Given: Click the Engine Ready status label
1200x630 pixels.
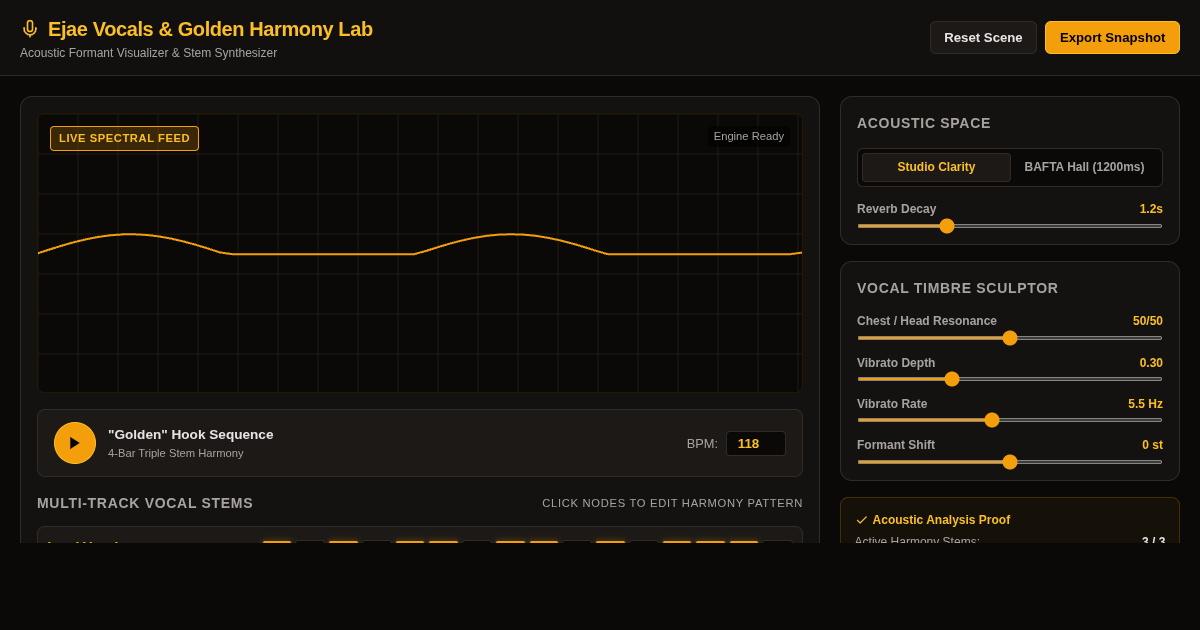Looking at the screenshot, I should coord(749,136).
